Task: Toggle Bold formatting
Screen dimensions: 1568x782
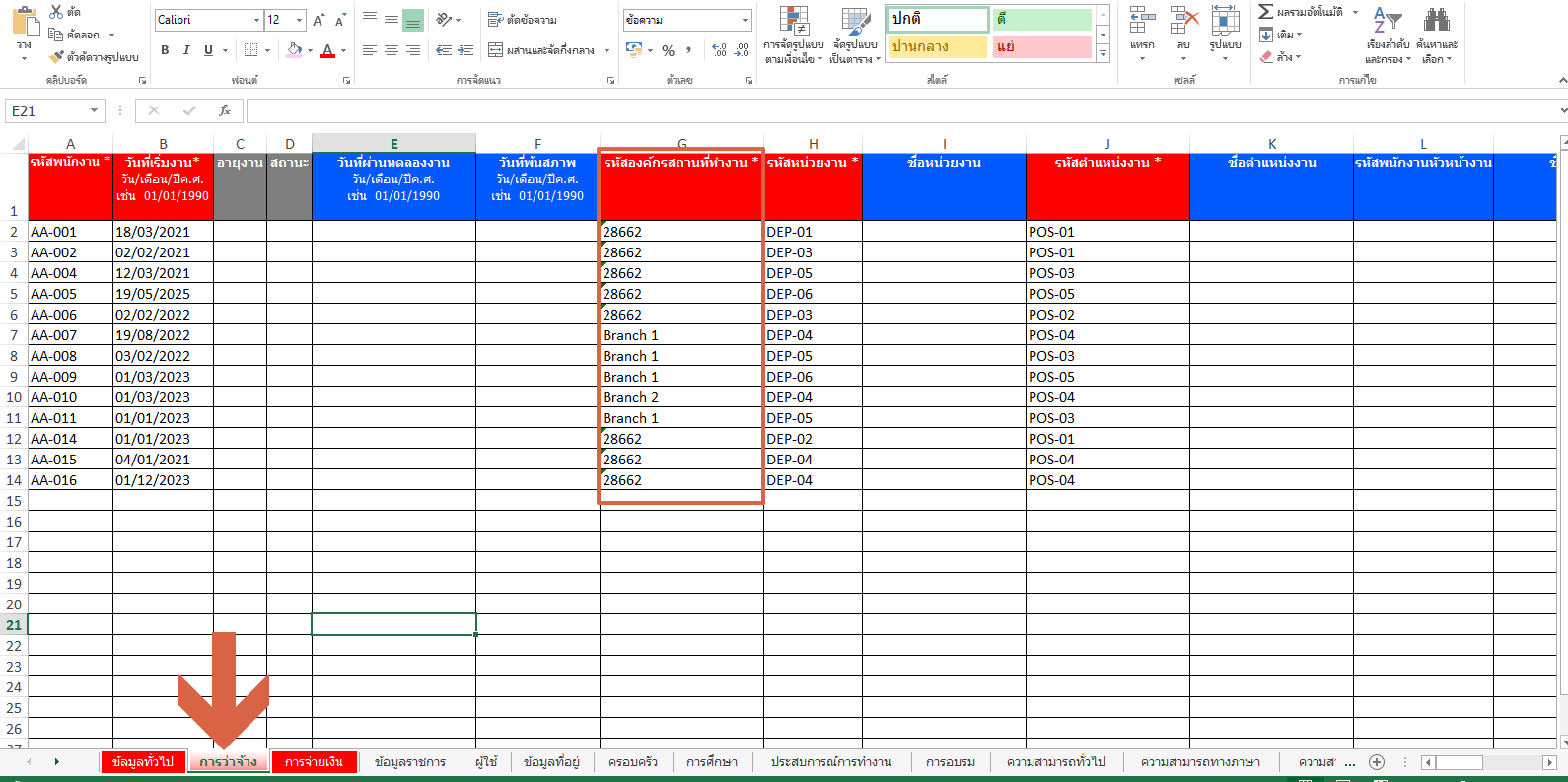Action: click(165, 50)
